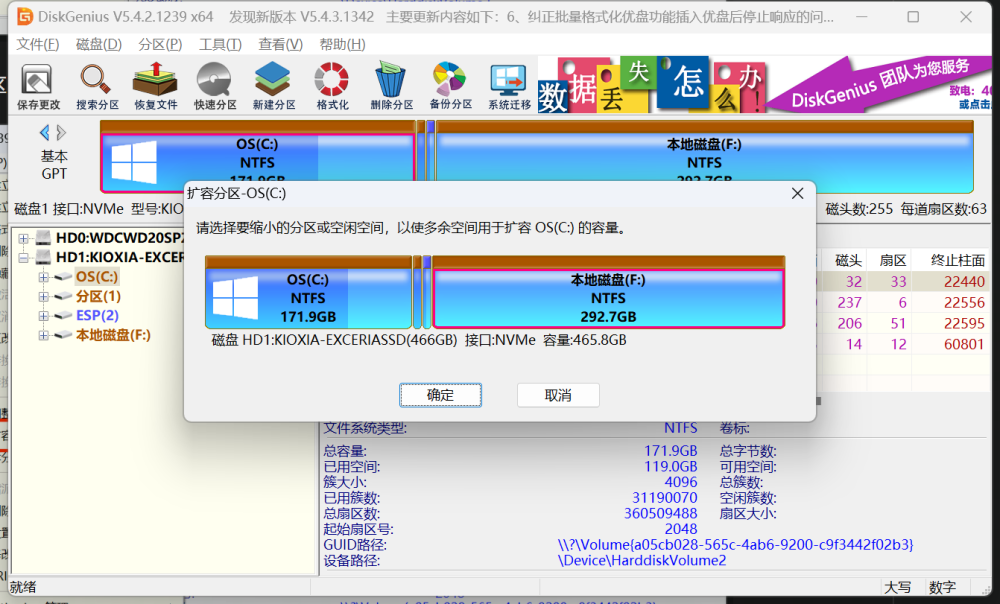Click the DiskGenius app logo
1000x604 pixels.
(25, 17)
